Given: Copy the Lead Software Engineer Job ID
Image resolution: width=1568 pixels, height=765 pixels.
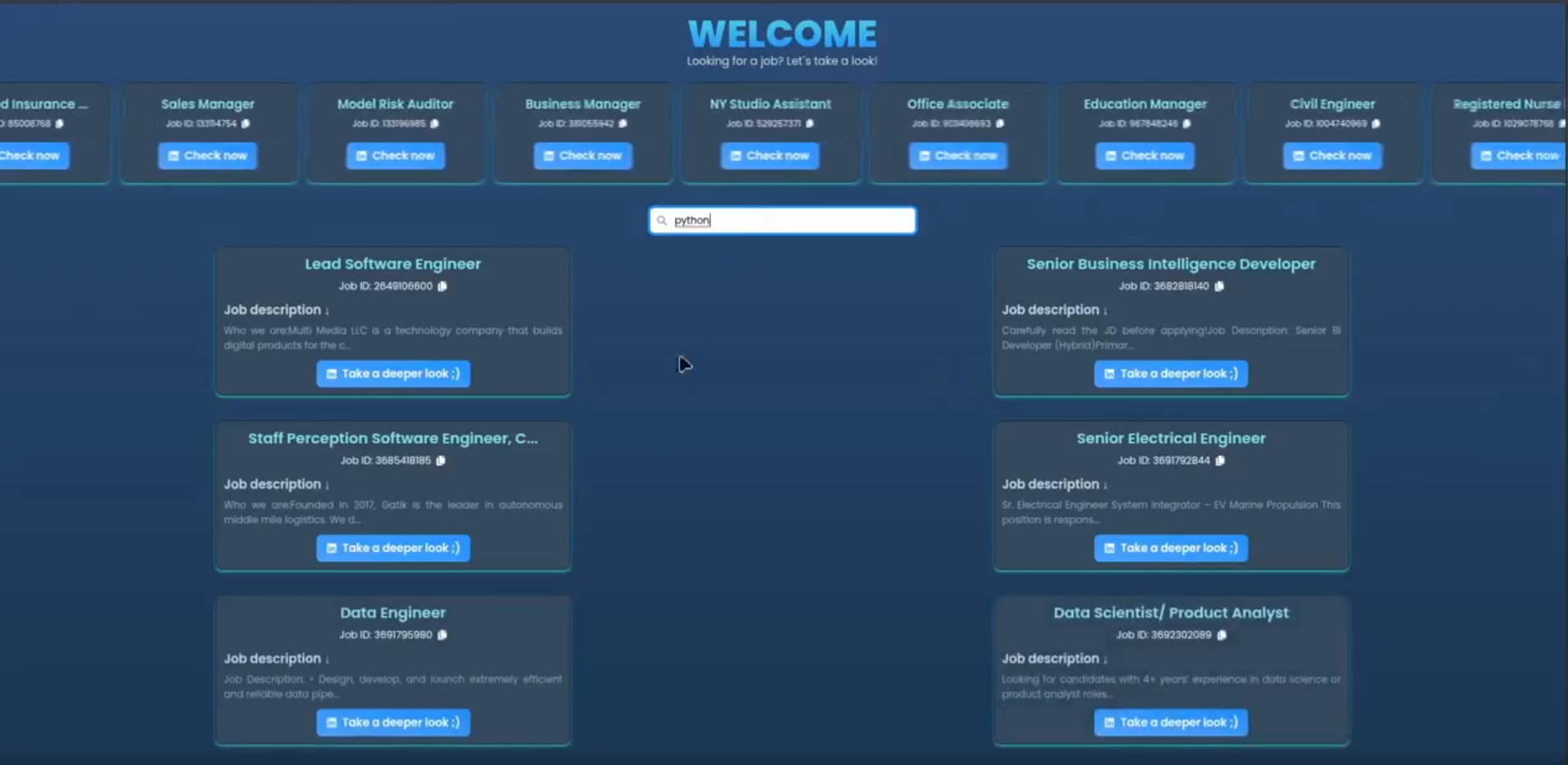Looking at the screenshot, I should 443,286.
